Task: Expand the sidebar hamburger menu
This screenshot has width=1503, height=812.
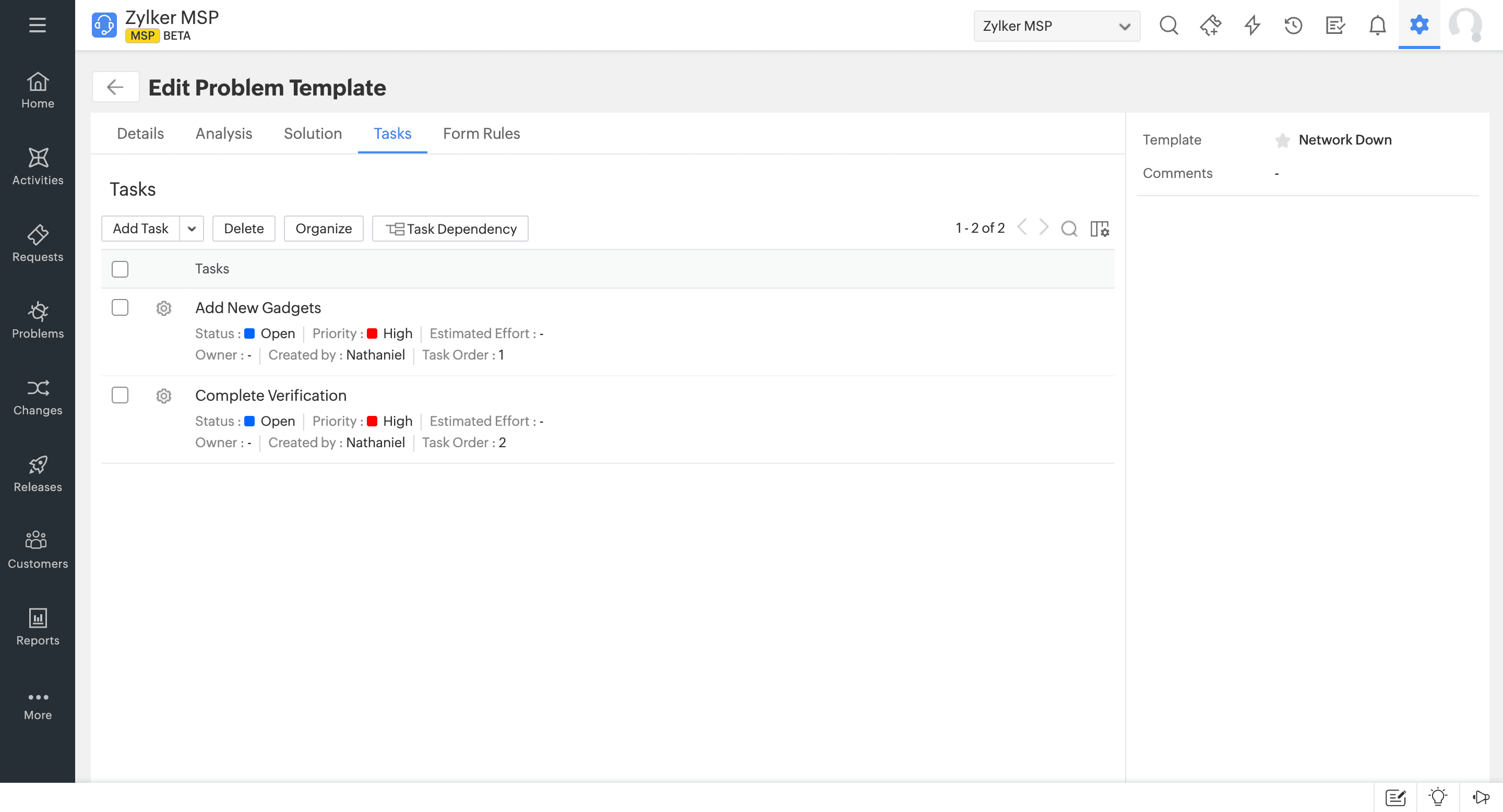Action: pyautogui.click(x=38, y=25)
